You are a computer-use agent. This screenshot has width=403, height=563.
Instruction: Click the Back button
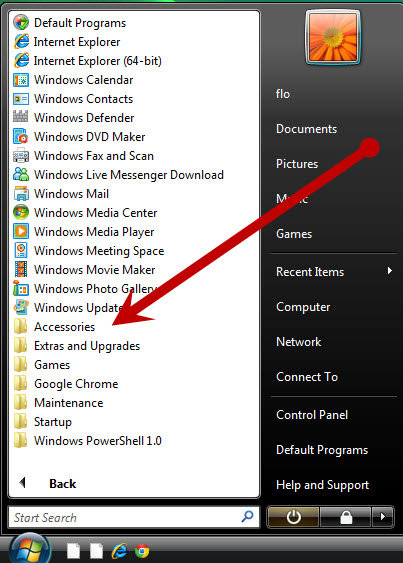(x=48, y=483)
